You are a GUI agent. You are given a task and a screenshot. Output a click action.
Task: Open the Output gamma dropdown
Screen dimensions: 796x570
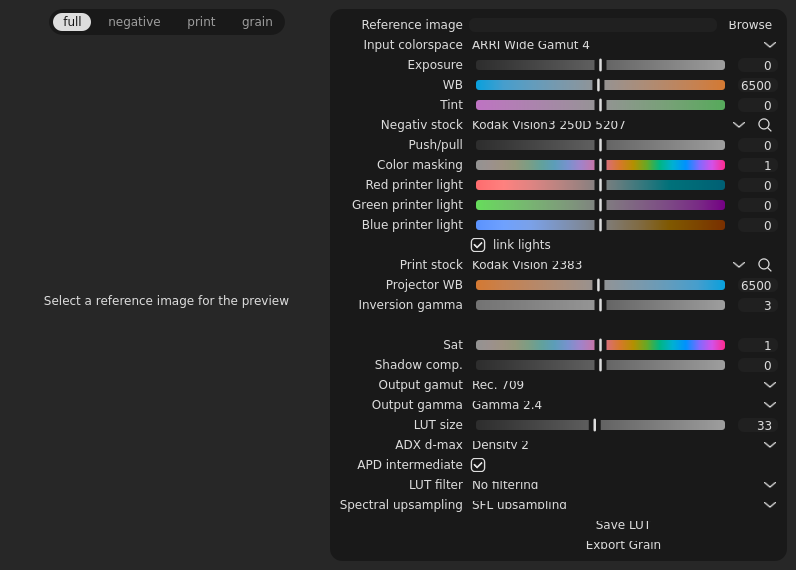tap(624, 405)
